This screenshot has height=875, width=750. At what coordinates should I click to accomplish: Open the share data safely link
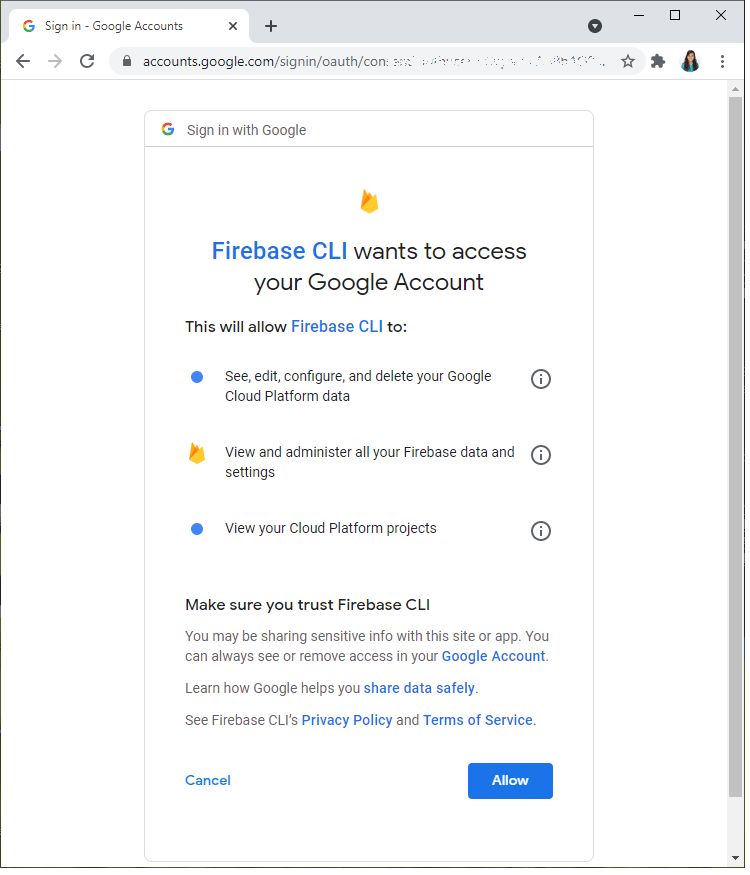coord(419,688)
